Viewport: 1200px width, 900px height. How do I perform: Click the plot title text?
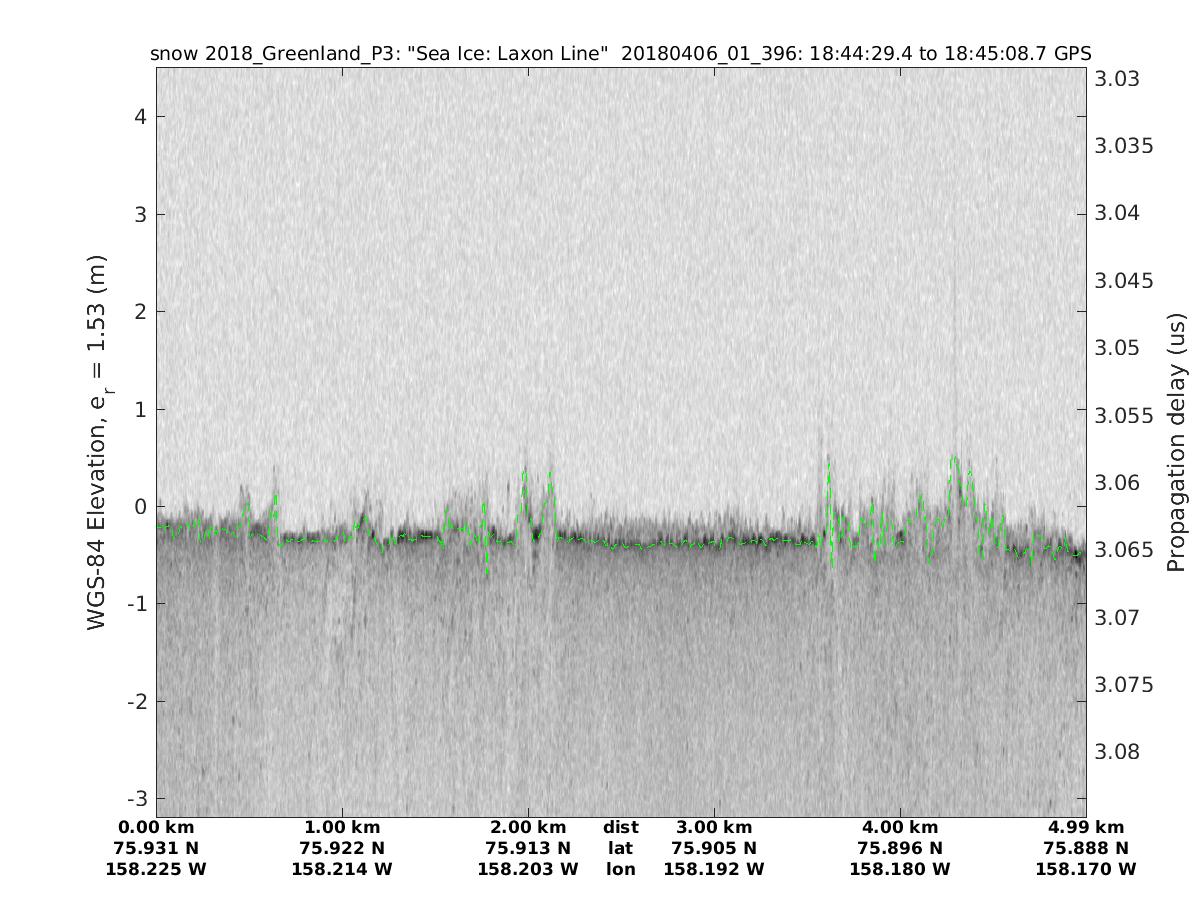[620, 53]
